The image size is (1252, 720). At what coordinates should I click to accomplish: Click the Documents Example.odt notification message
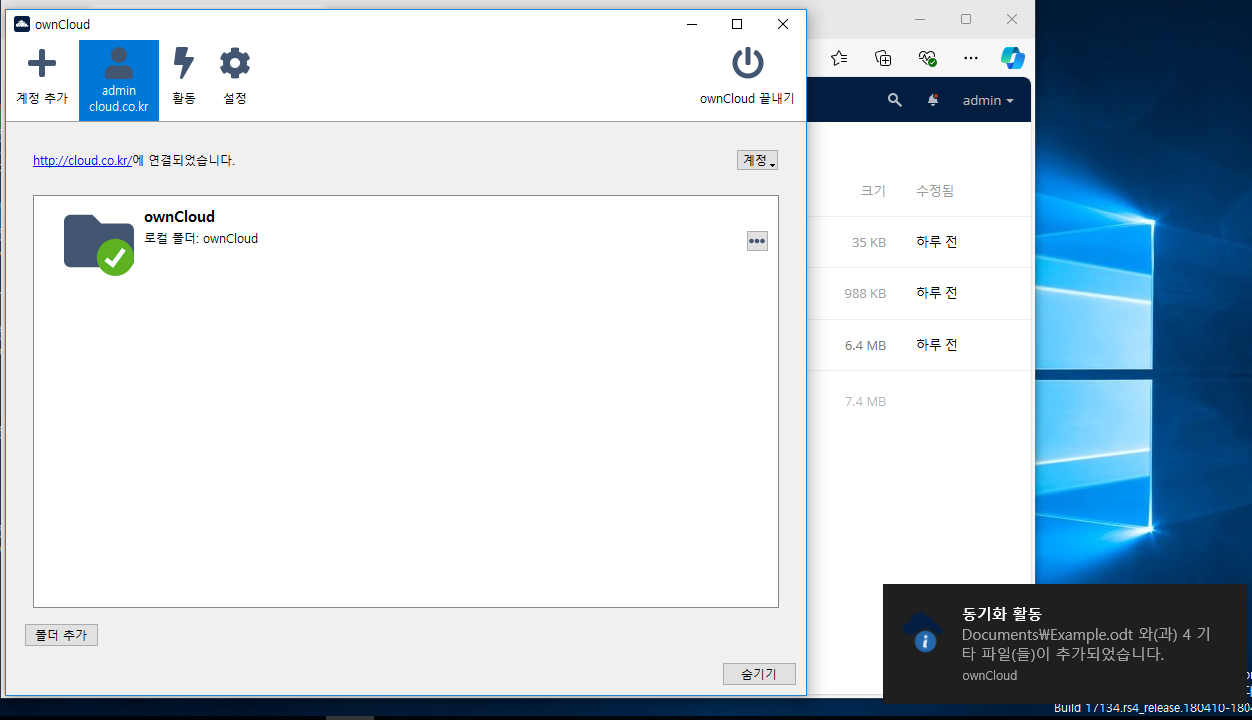click(1086, 645)
